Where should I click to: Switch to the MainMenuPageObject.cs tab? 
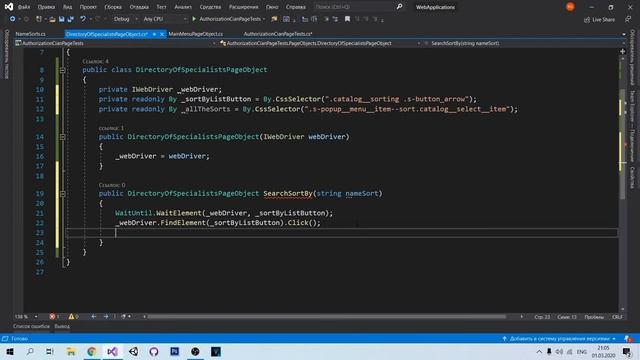[x=196, y=34]
